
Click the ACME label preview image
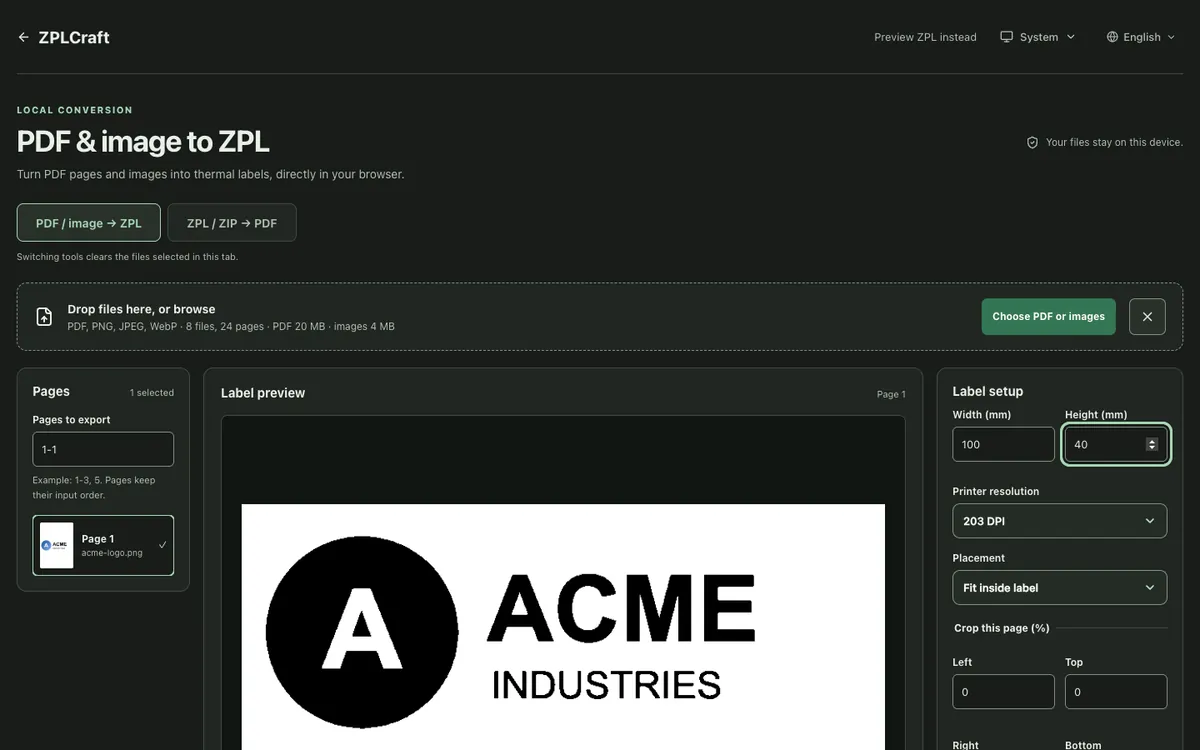[563, 627]
